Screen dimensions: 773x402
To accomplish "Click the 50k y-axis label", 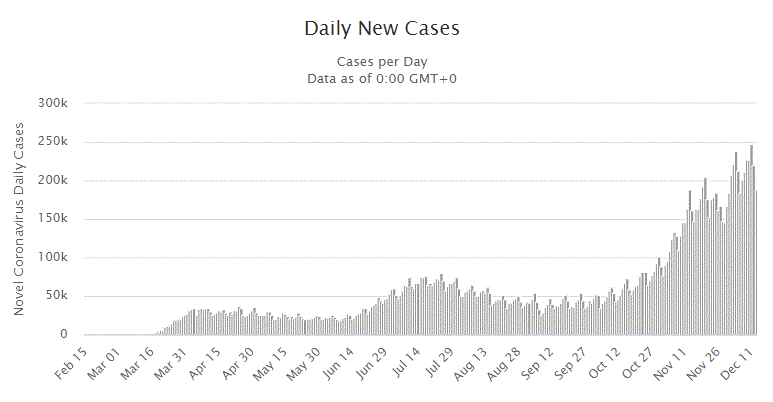I will pyautogui.click(x=54, y=296).
